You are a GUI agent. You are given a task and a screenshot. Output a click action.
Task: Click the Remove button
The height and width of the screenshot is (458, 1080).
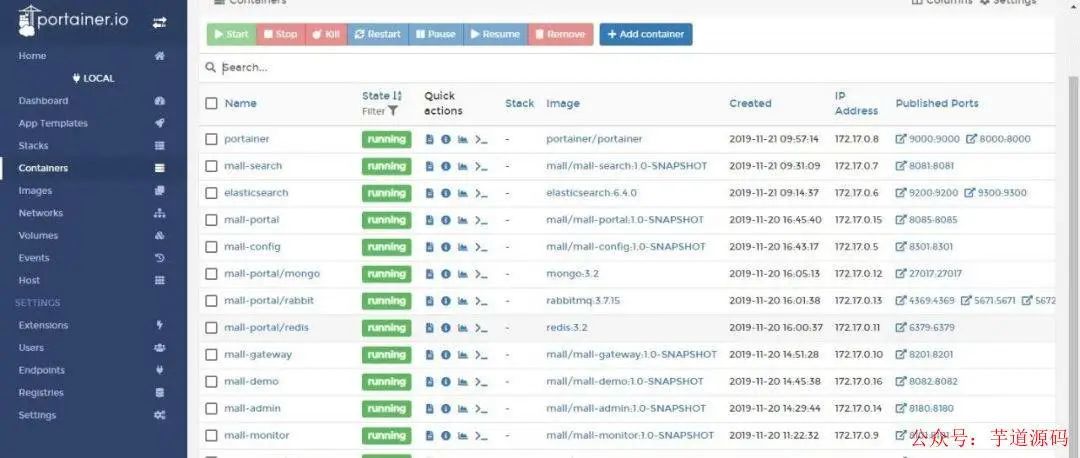(560, 34)
